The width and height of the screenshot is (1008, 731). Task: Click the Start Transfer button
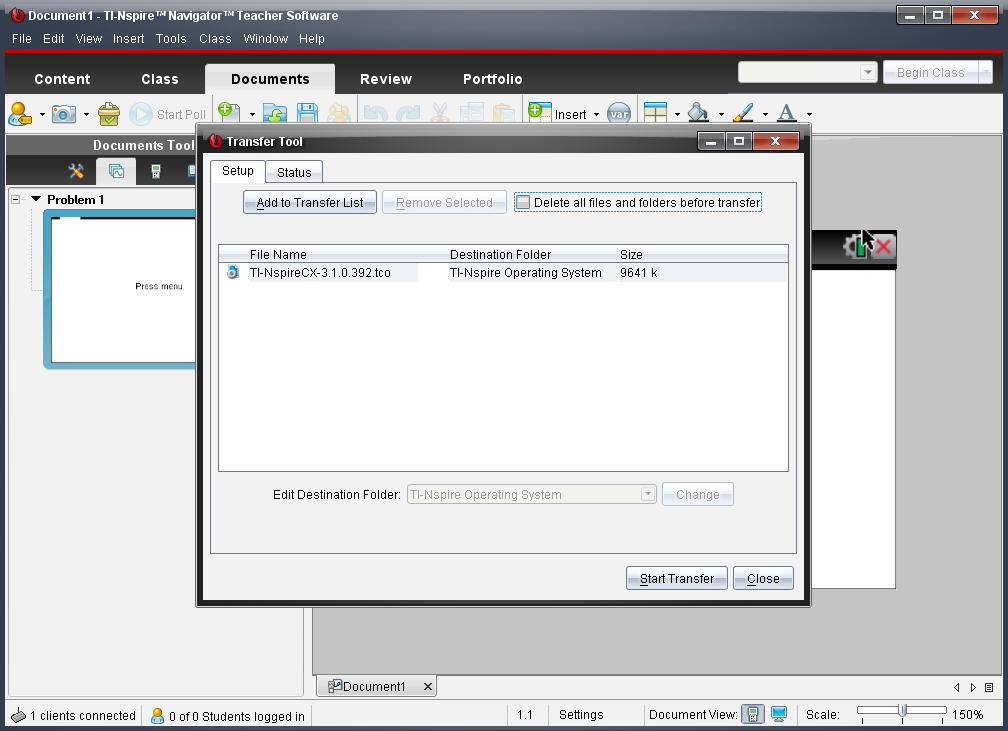click(x=677, y=578)
